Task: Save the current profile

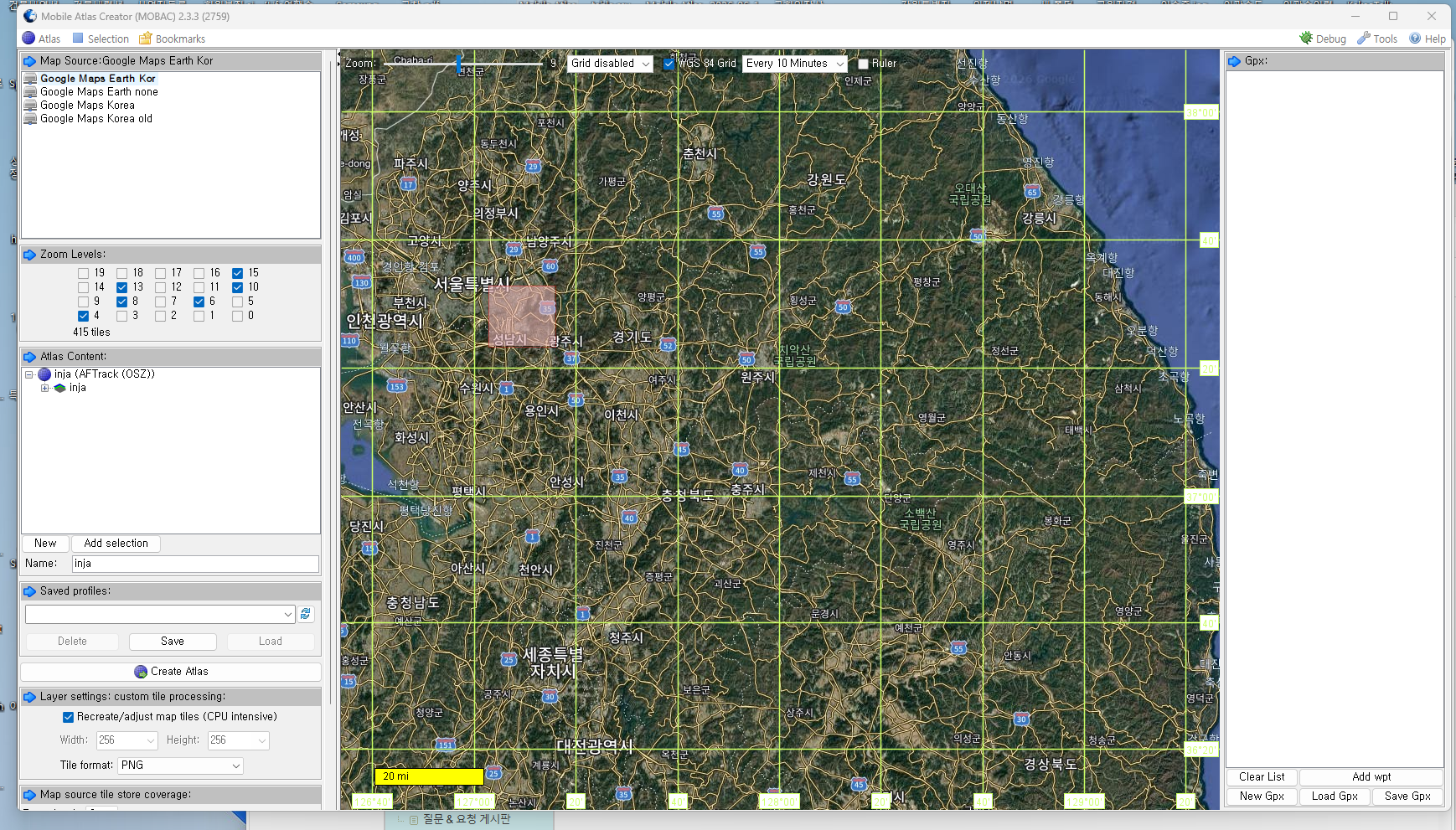Action: [173, 642]
